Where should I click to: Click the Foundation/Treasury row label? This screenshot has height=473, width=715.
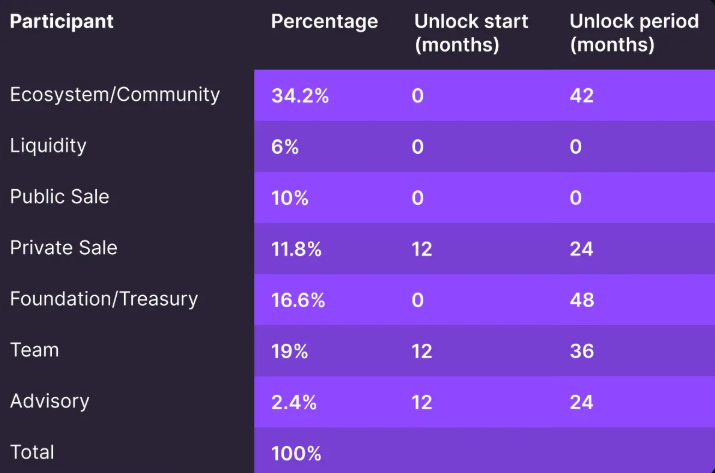(104, 299)
